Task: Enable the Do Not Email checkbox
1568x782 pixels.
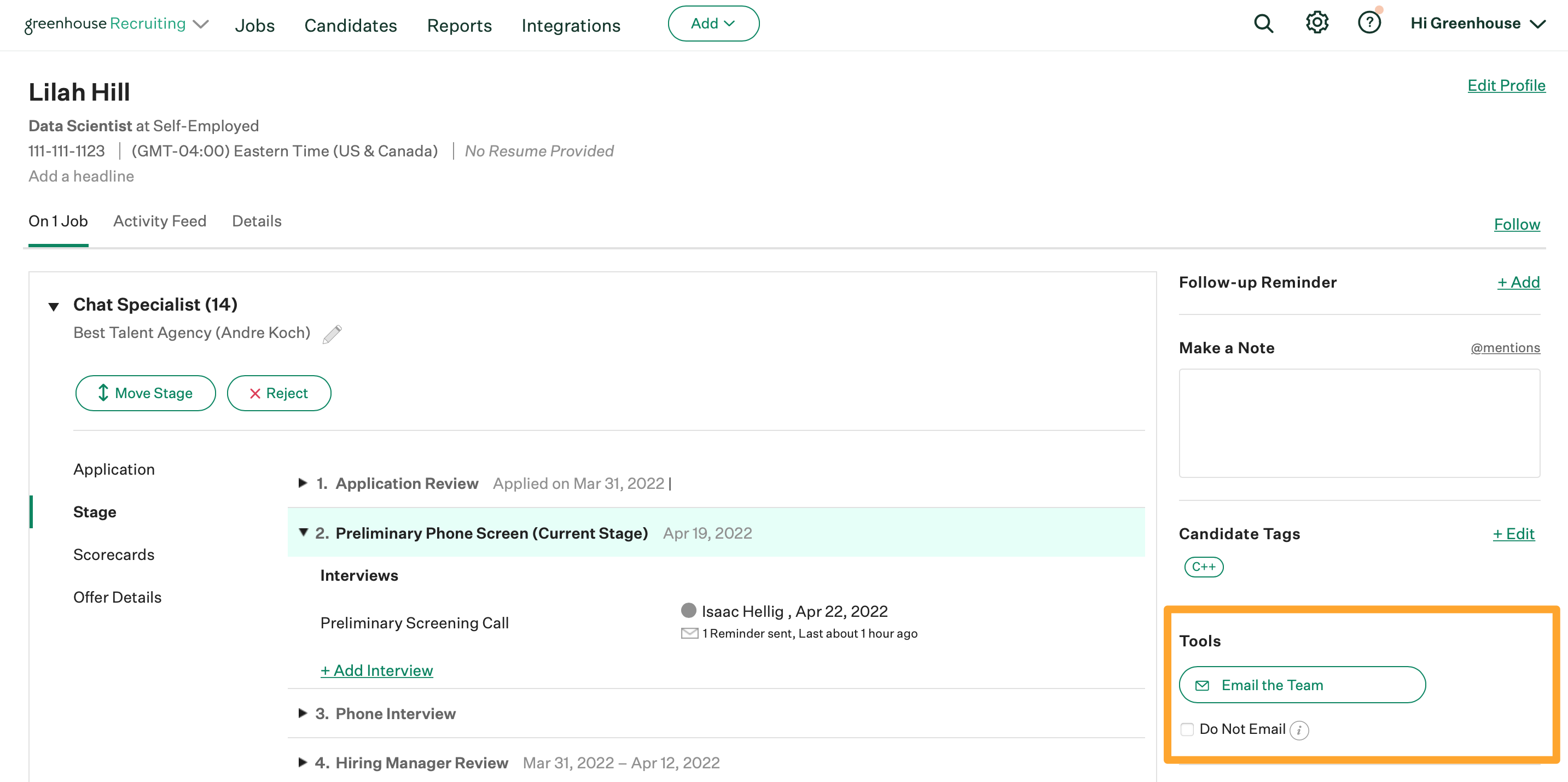Action: point(1187,729)
